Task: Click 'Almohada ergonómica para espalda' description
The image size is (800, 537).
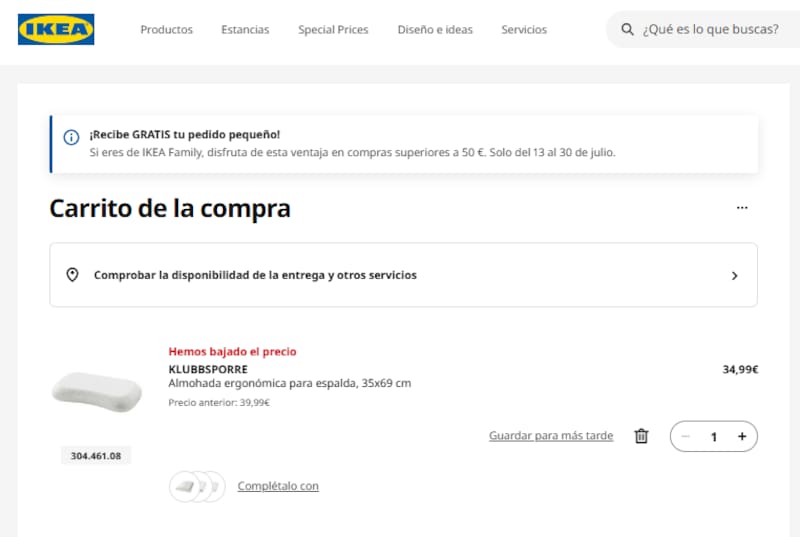Action: (290, 383)
